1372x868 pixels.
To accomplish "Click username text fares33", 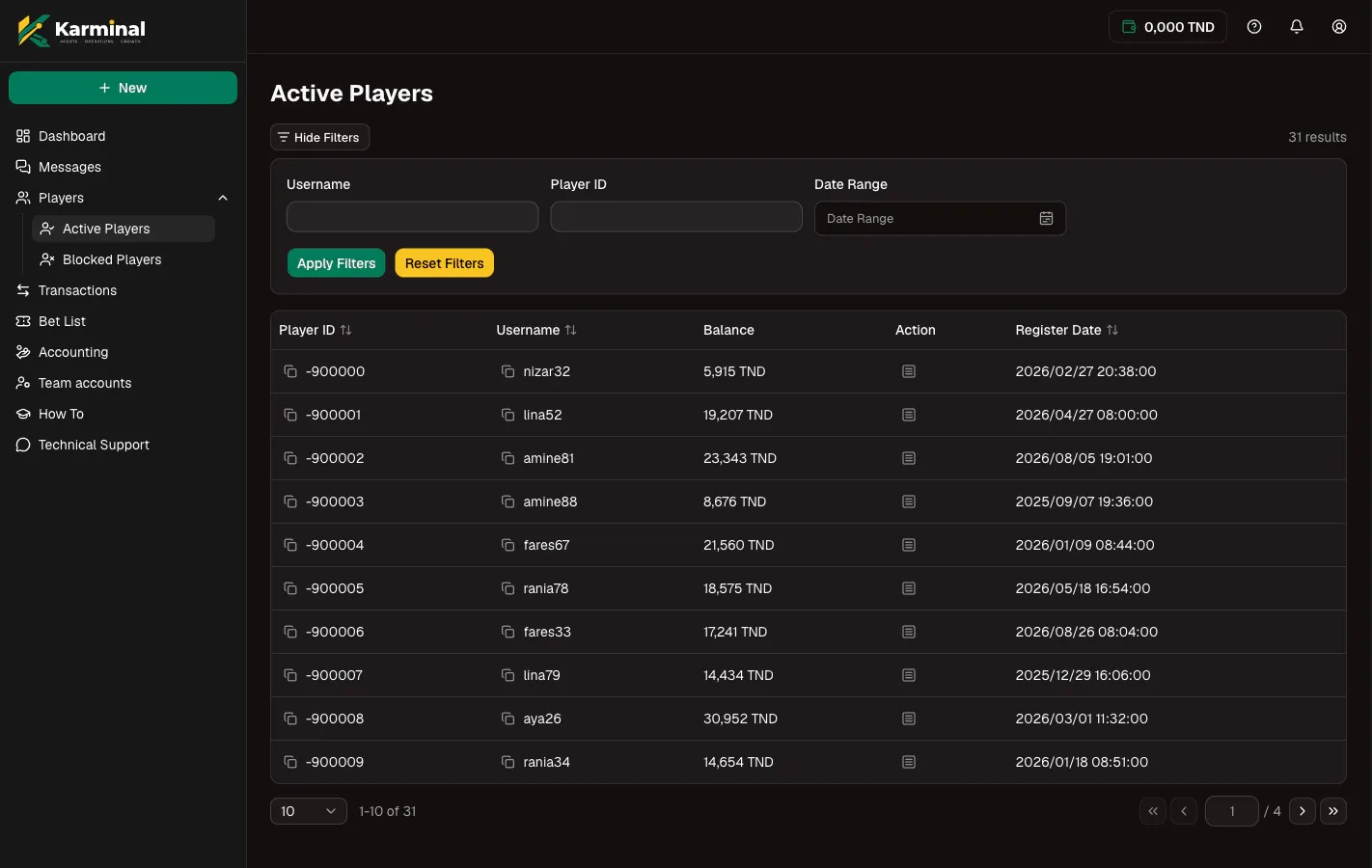I will click(547, 632).
